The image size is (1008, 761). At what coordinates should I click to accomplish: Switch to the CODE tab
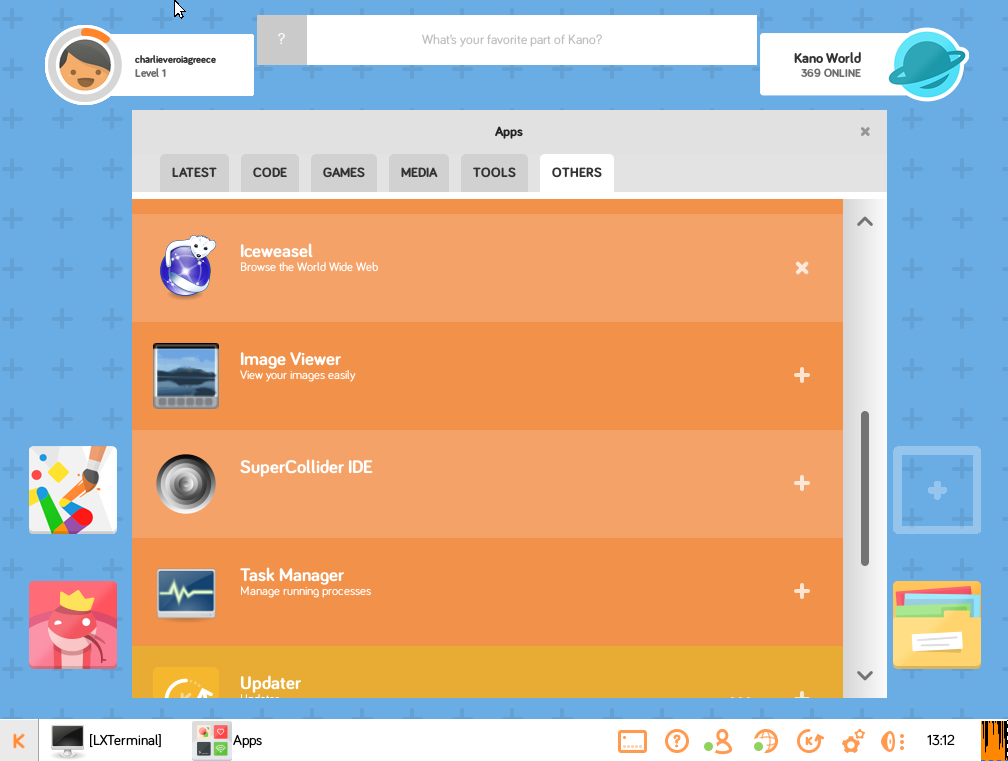(269, 173)
